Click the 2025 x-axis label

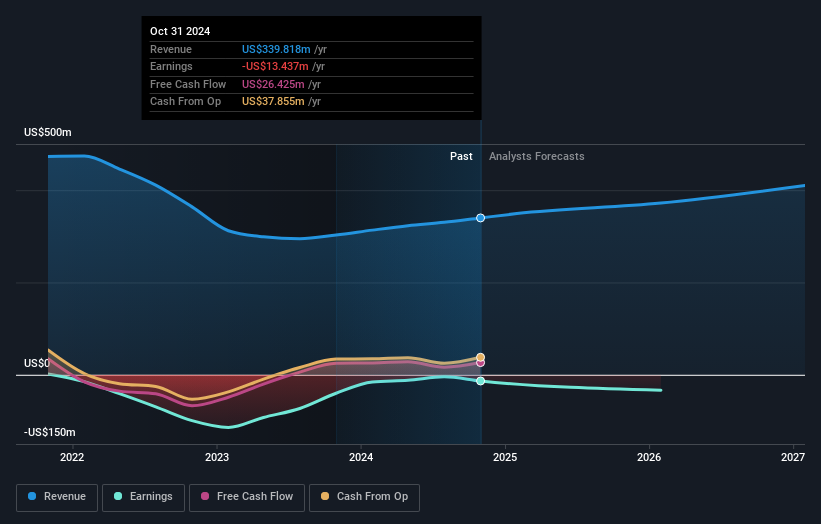tap(505, 457)
